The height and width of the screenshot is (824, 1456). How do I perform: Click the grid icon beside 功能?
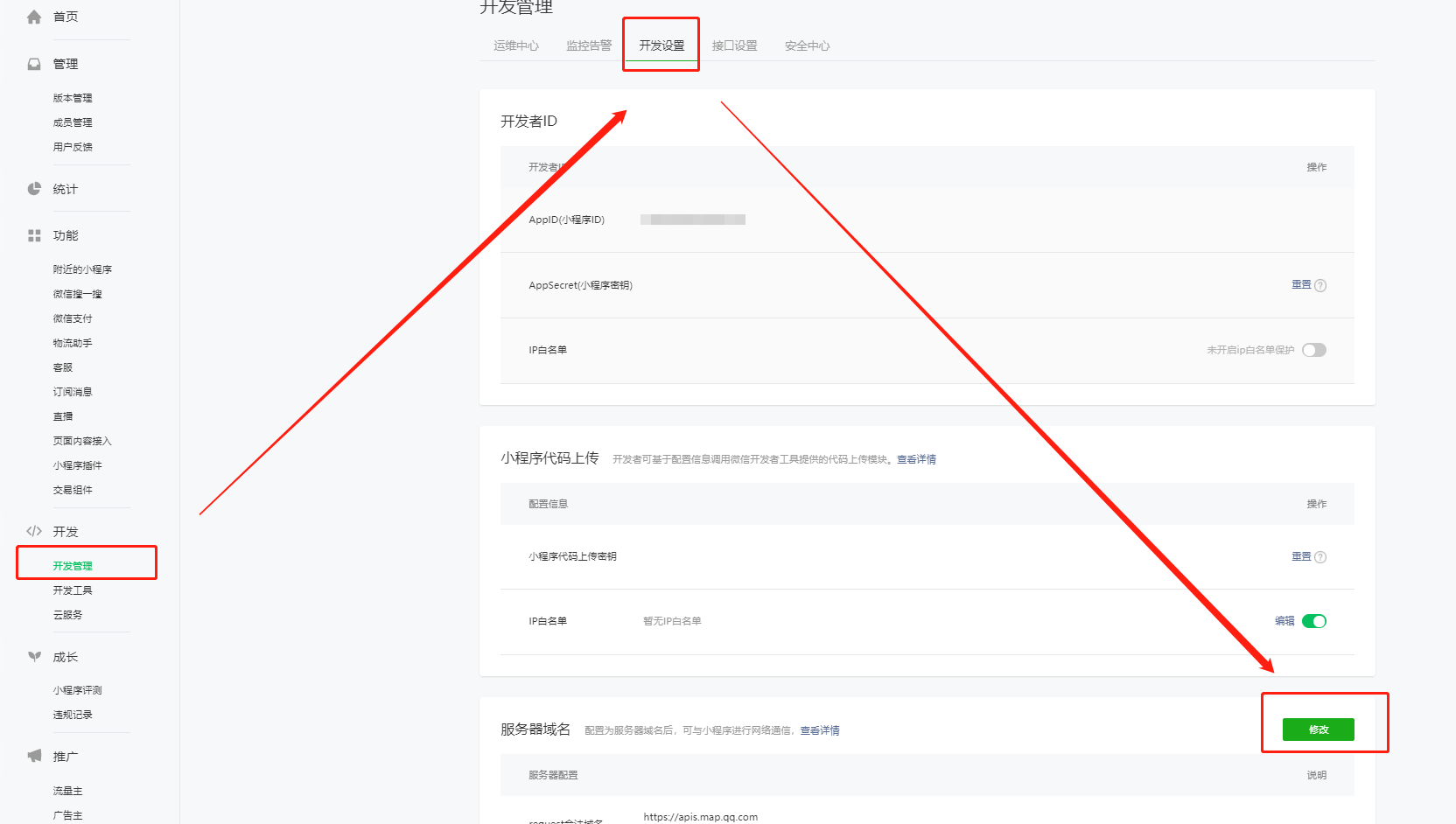click(34, 235)
